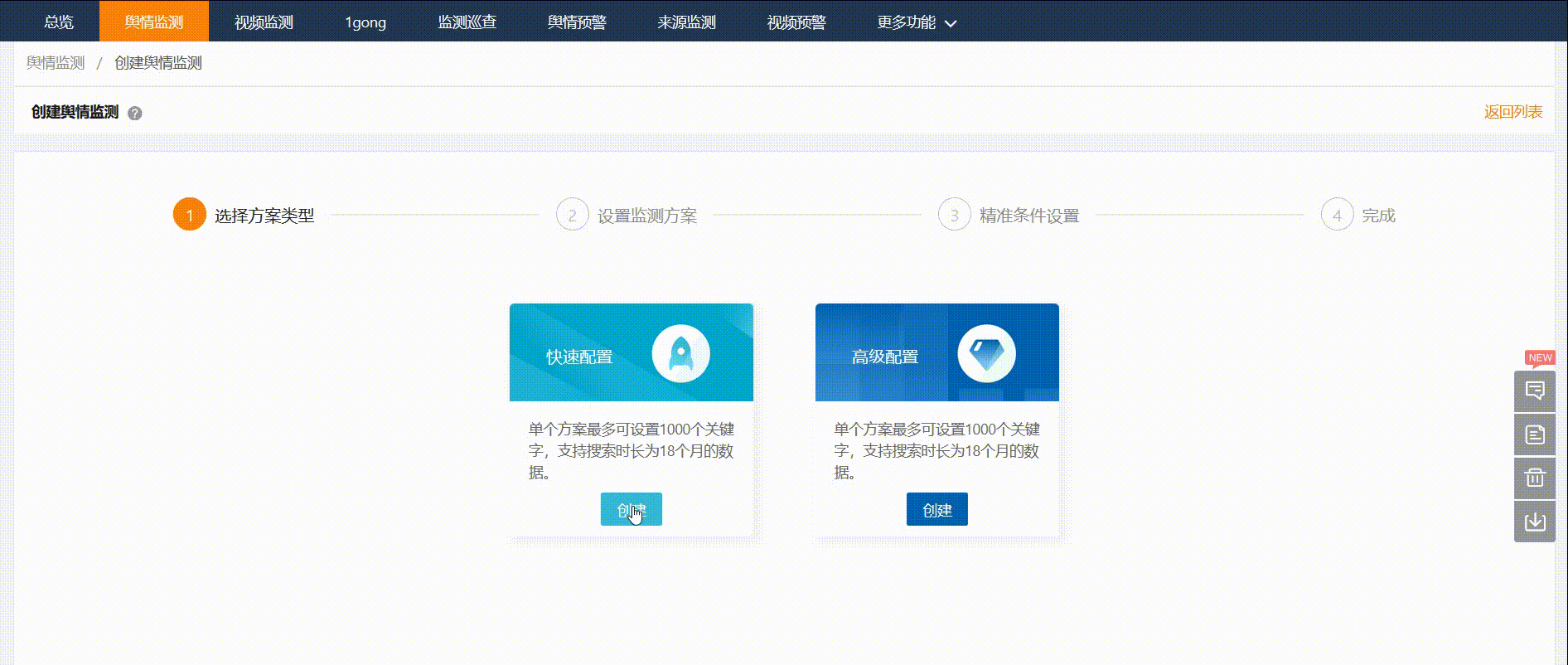Expand the 更多功能 dropdown menu

pyautogui.click(x=917, y=22)
